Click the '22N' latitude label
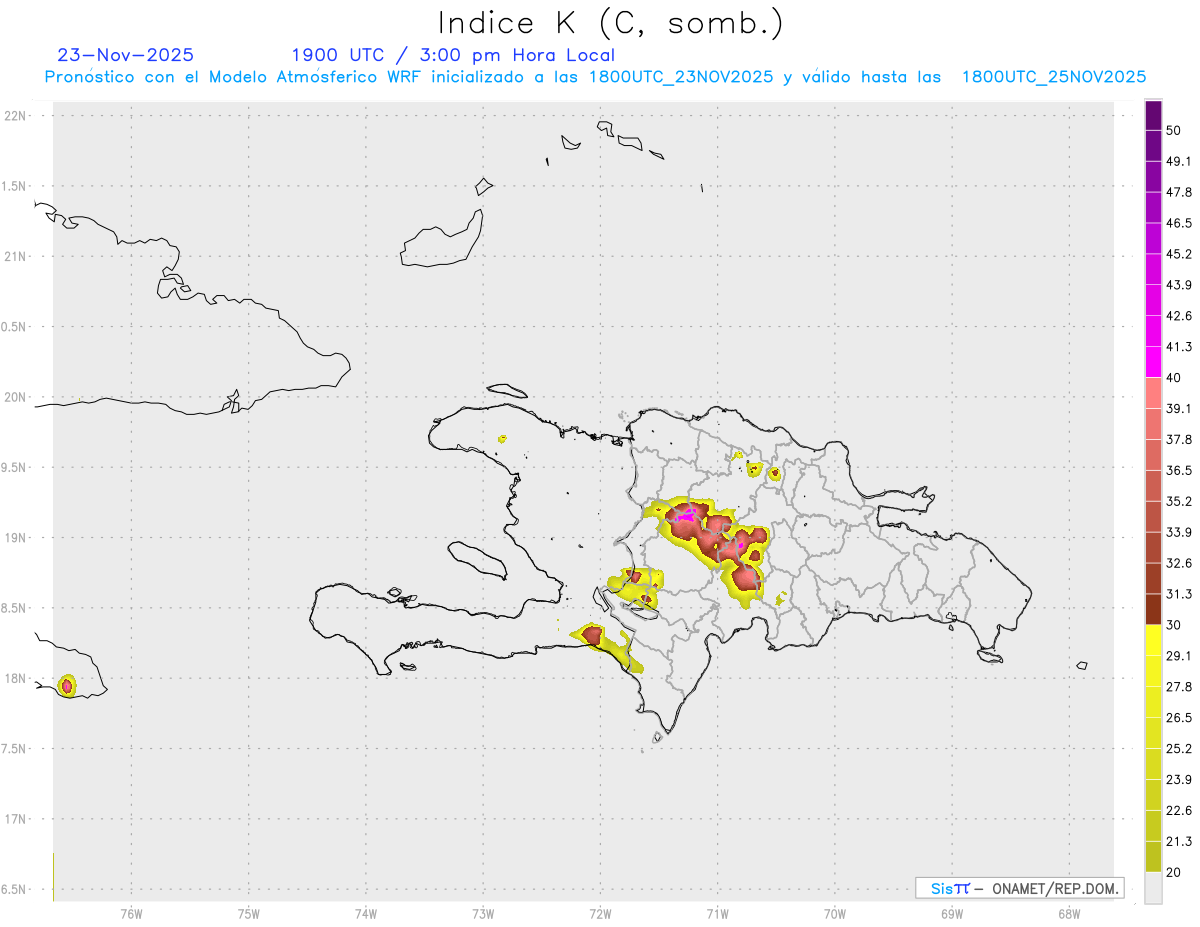1200x927 pixels. coord(17,116)
